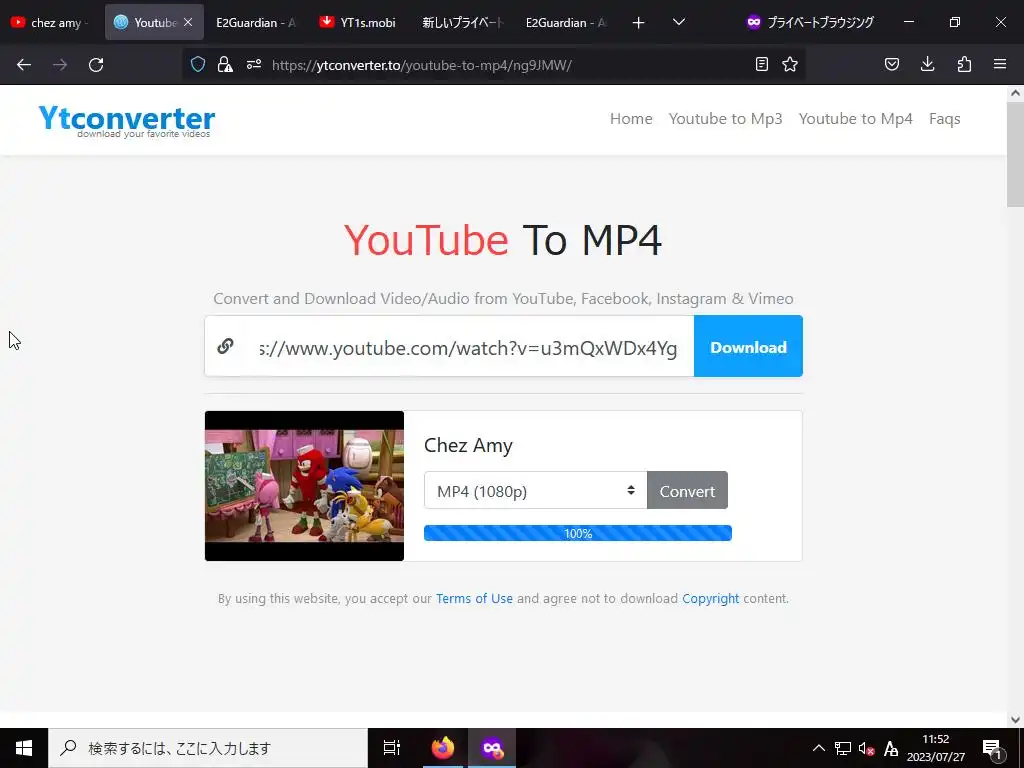
Task: Open the extensions puzzle icon
Action: pos(964,64)
